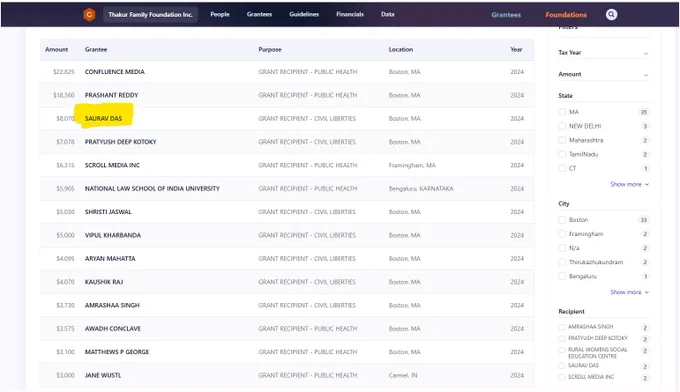
Task: Open VIPUL KHARBANDA grantee
Action: 113,235
